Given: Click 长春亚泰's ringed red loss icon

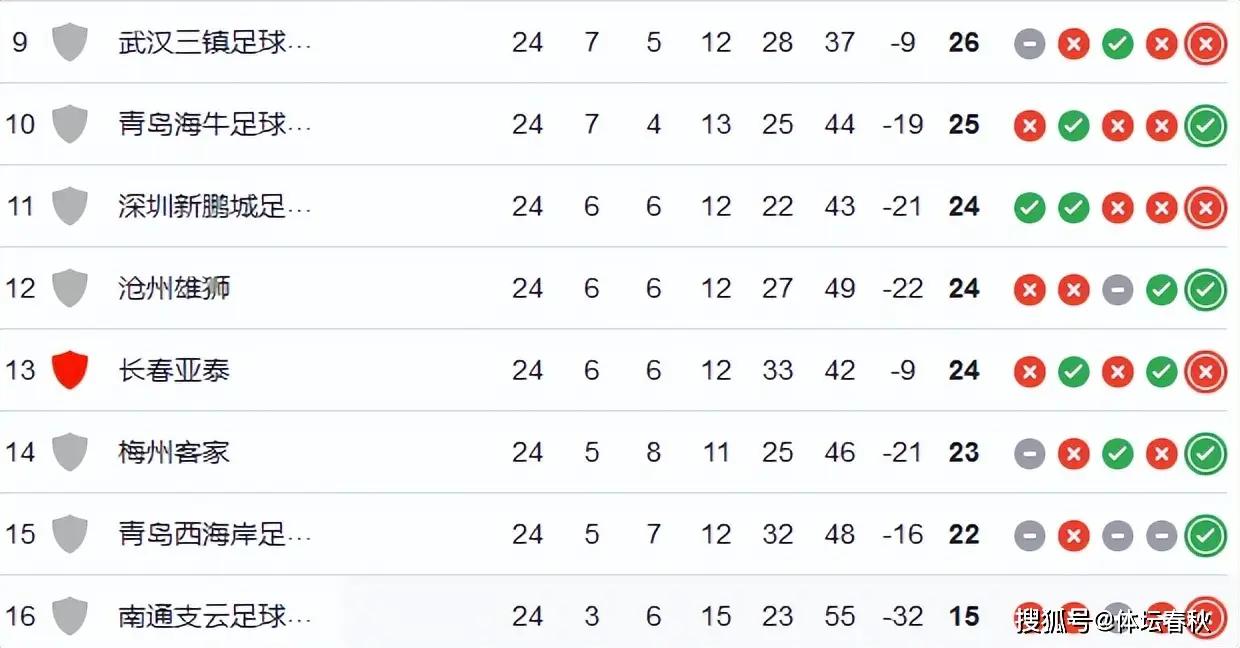Looking at the screenshot, I should coord(1205,372).
